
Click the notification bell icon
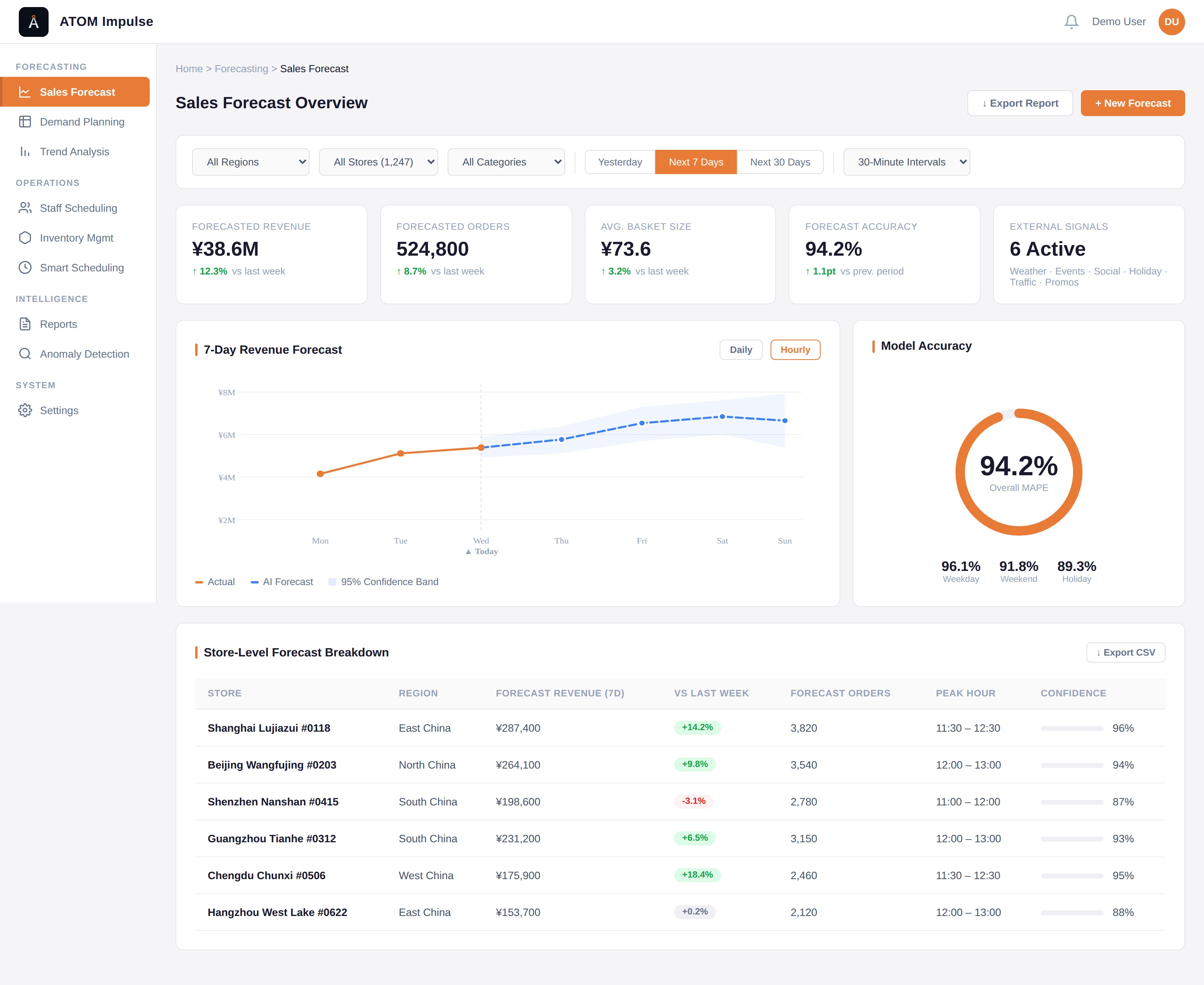1071,22
